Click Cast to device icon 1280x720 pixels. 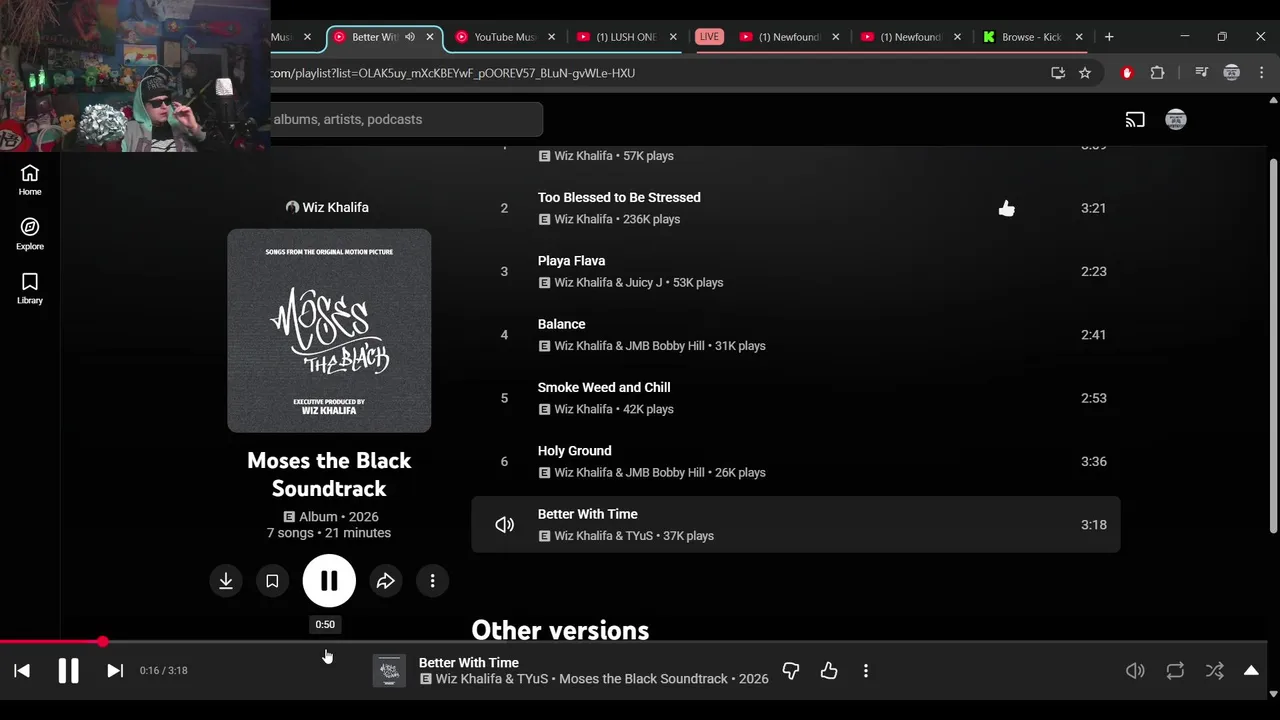(1135, 120)
